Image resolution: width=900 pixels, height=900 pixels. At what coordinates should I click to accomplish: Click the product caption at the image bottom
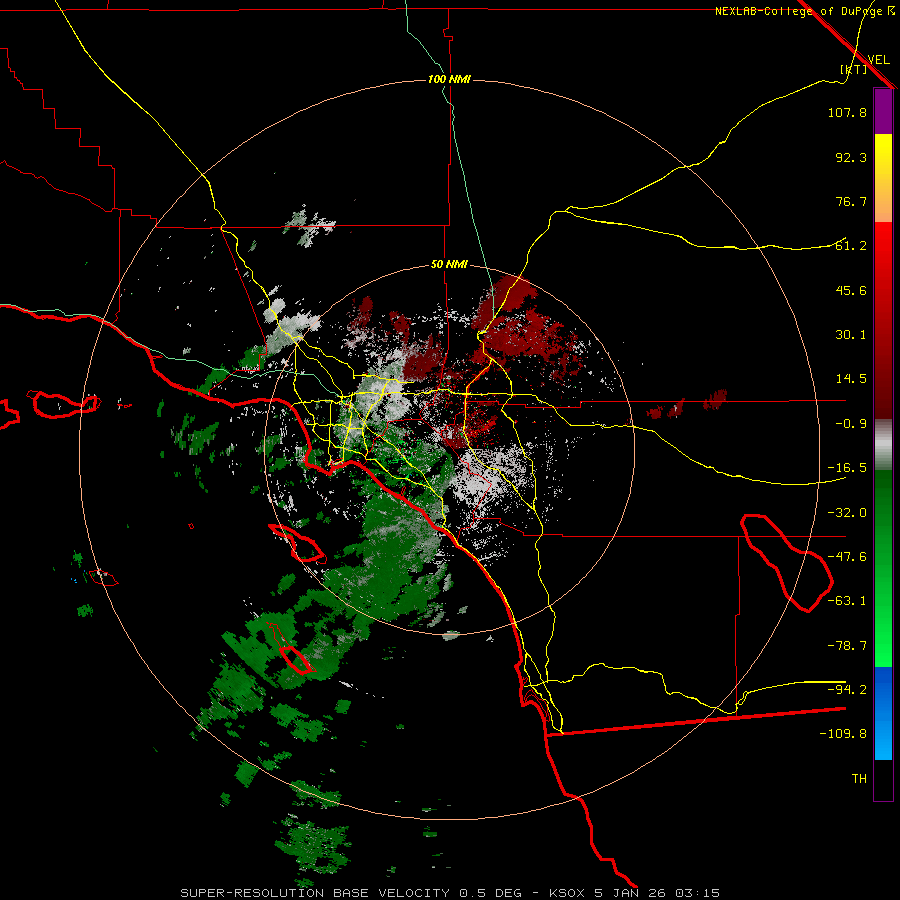click(x=450, y=893)
